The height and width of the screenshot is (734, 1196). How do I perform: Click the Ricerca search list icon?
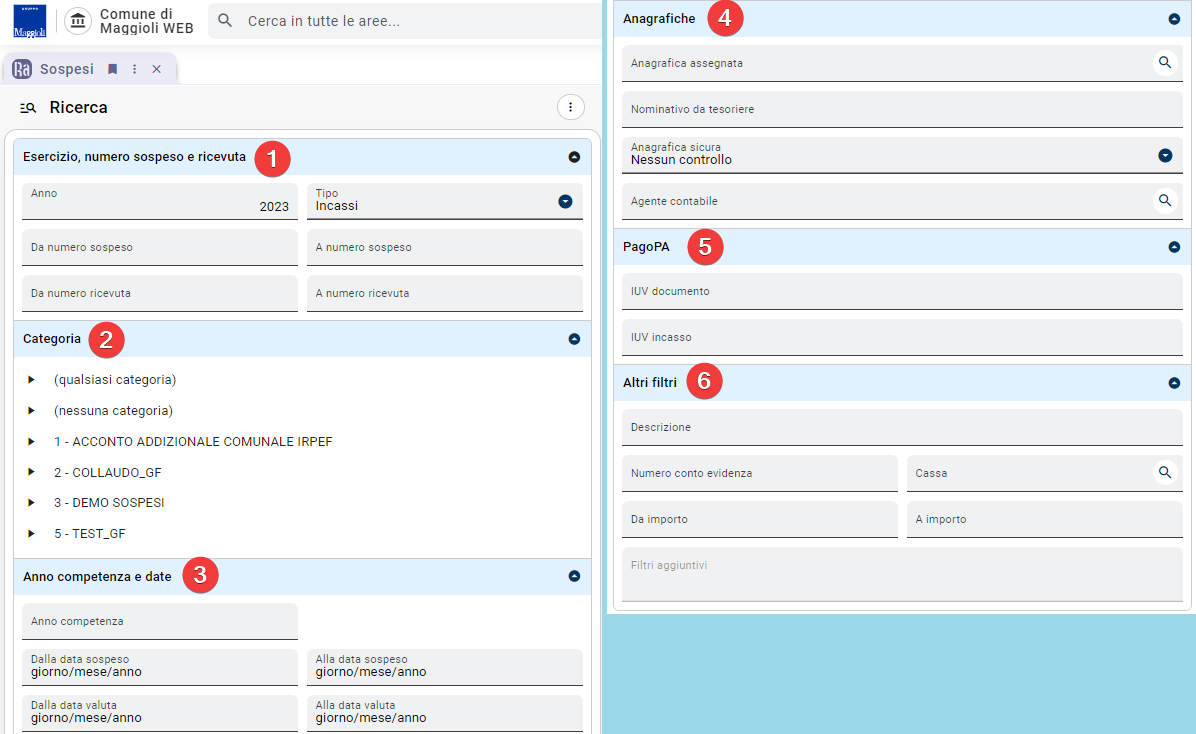[28, 108]
